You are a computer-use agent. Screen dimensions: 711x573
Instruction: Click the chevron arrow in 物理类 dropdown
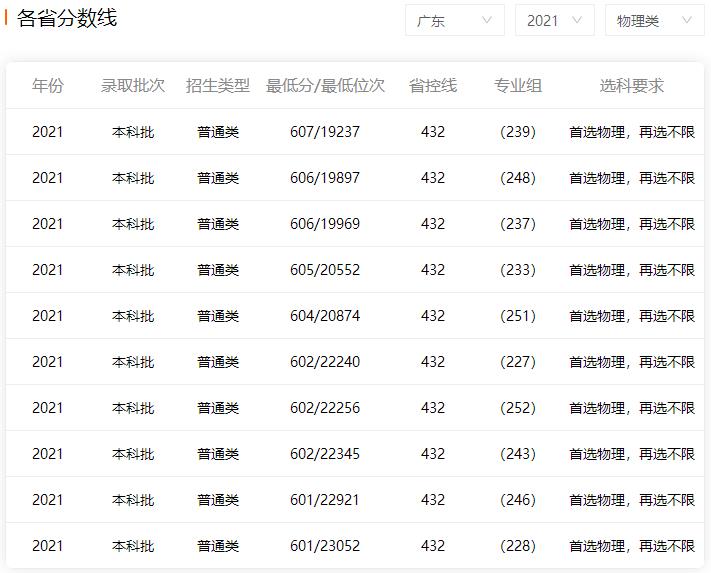[x=687, y=20]
